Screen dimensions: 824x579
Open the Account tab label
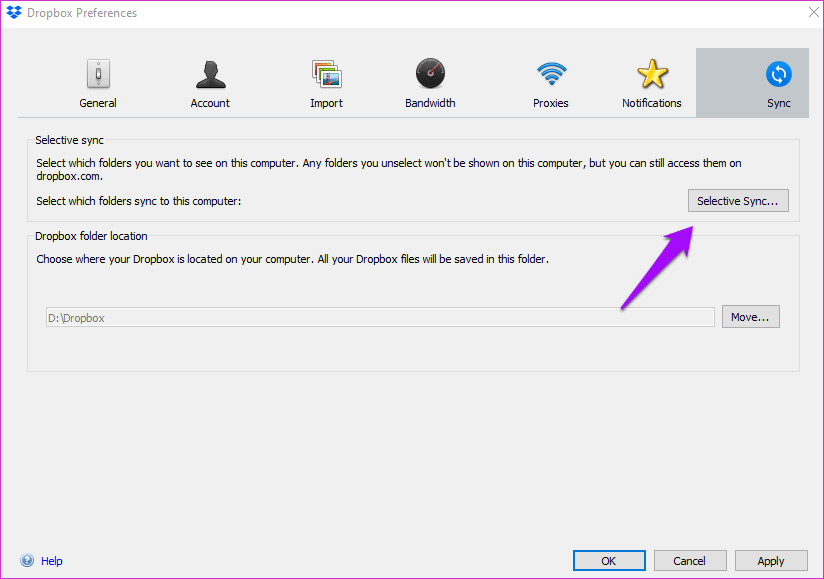[x=210, y=103]
